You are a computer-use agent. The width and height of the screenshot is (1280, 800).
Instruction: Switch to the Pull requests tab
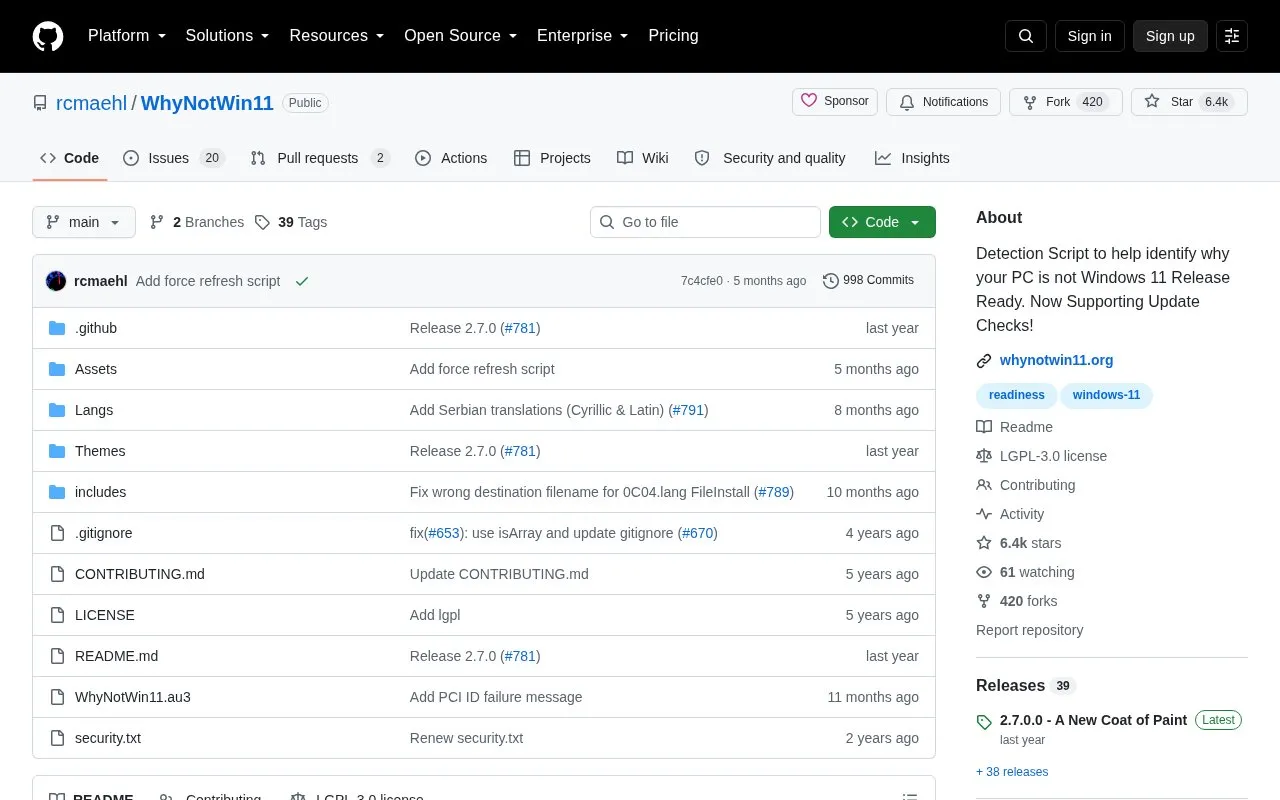[x=320, y=158]
